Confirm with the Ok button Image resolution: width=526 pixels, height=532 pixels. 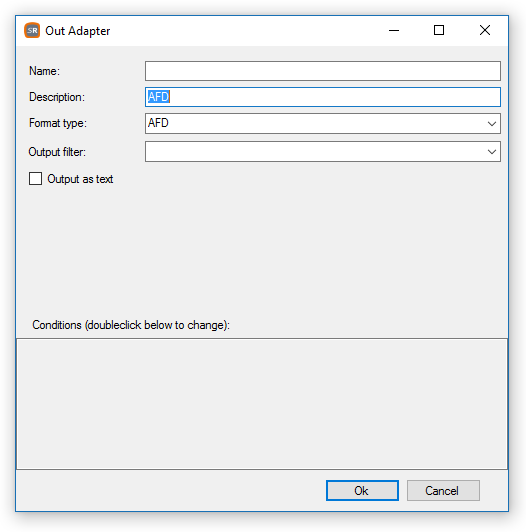pos(362,491)
